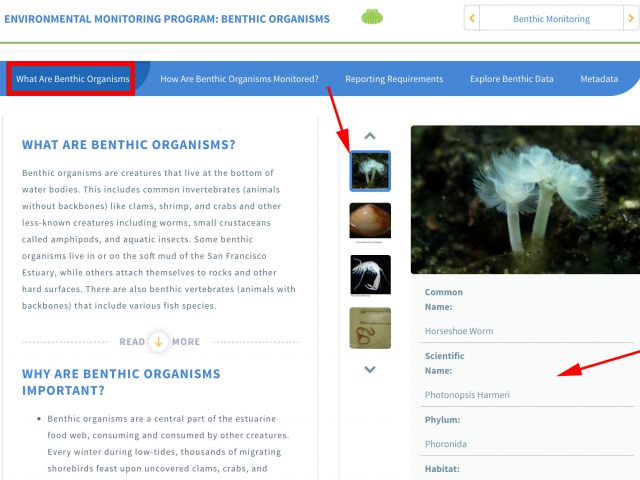Click the large Horseshoe Worm photo

tap(525, 200)
